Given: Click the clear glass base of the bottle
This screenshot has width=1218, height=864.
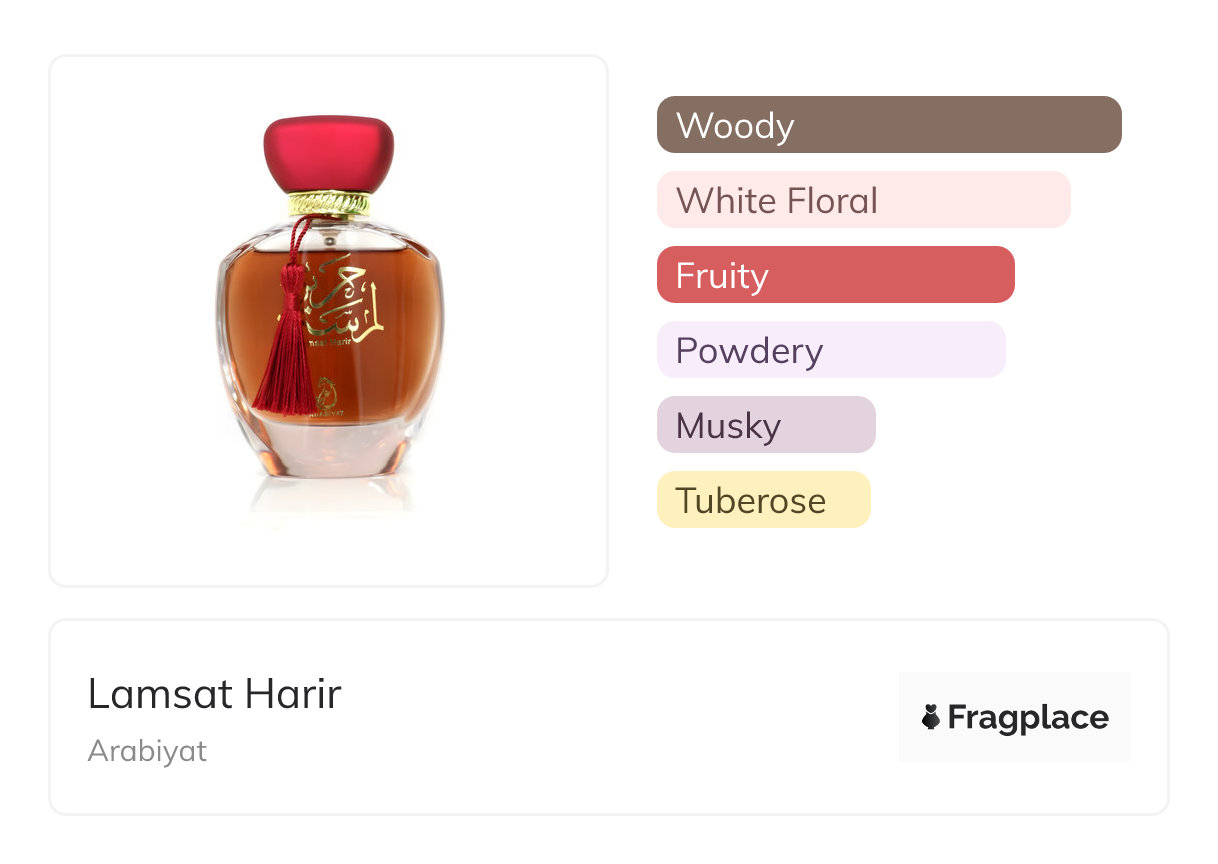Looking at the screenshot, I should click(x=329, y=450).
